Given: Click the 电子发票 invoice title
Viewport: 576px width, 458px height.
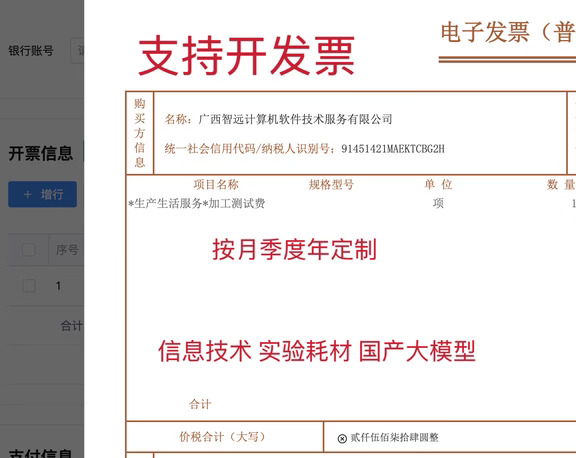Looking at the screenshot, I should click(x=508, y=32).
